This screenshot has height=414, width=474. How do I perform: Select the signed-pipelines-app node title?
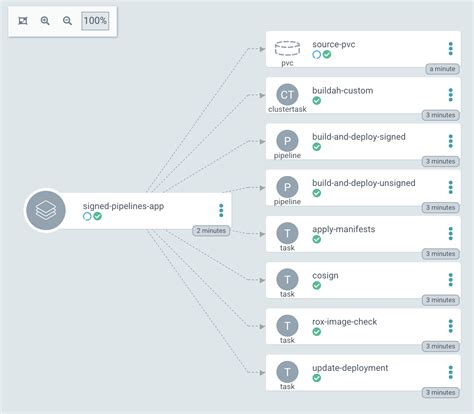pos(123,206)
